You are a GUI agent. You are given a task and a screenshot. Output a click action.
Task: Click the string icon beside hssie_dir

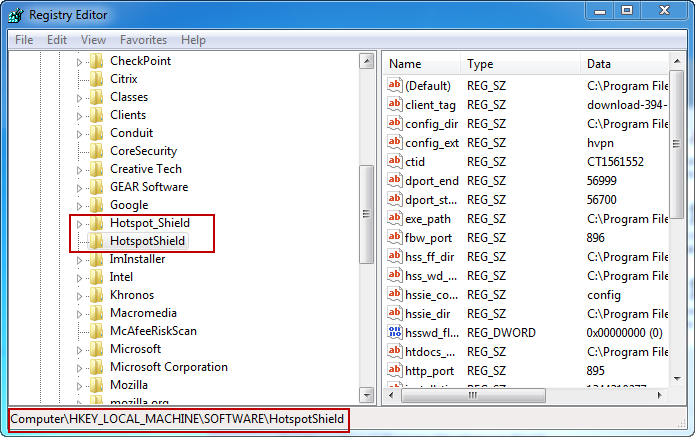click(x=394, y=313)
